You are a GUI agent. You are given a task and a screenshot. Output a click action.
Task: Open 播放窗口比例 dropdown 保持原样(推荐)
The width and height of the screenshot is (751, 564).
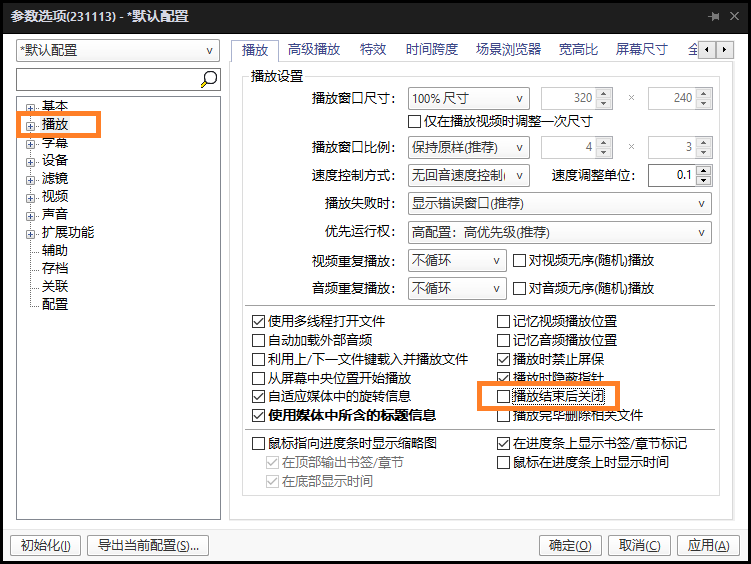click(468, 147)
